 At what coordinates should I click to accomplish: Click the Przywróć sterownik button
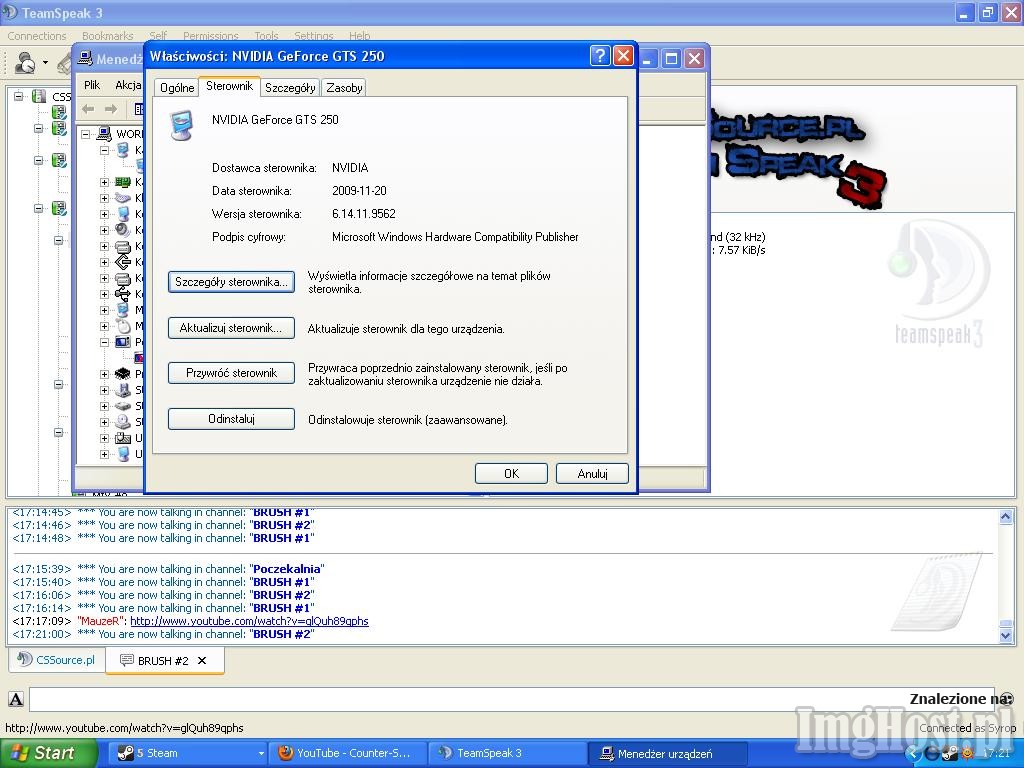[x=231, y=373]
